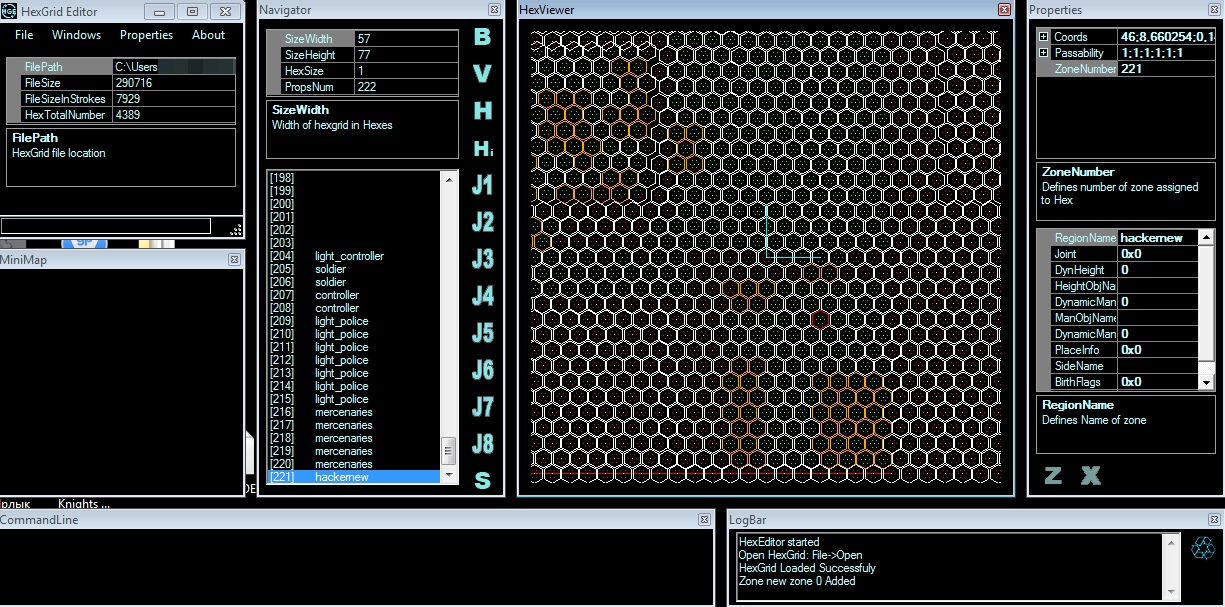The image size is (1225, 607).
Task: Select the J4 joint button
Action: click(x=482, y=296)
